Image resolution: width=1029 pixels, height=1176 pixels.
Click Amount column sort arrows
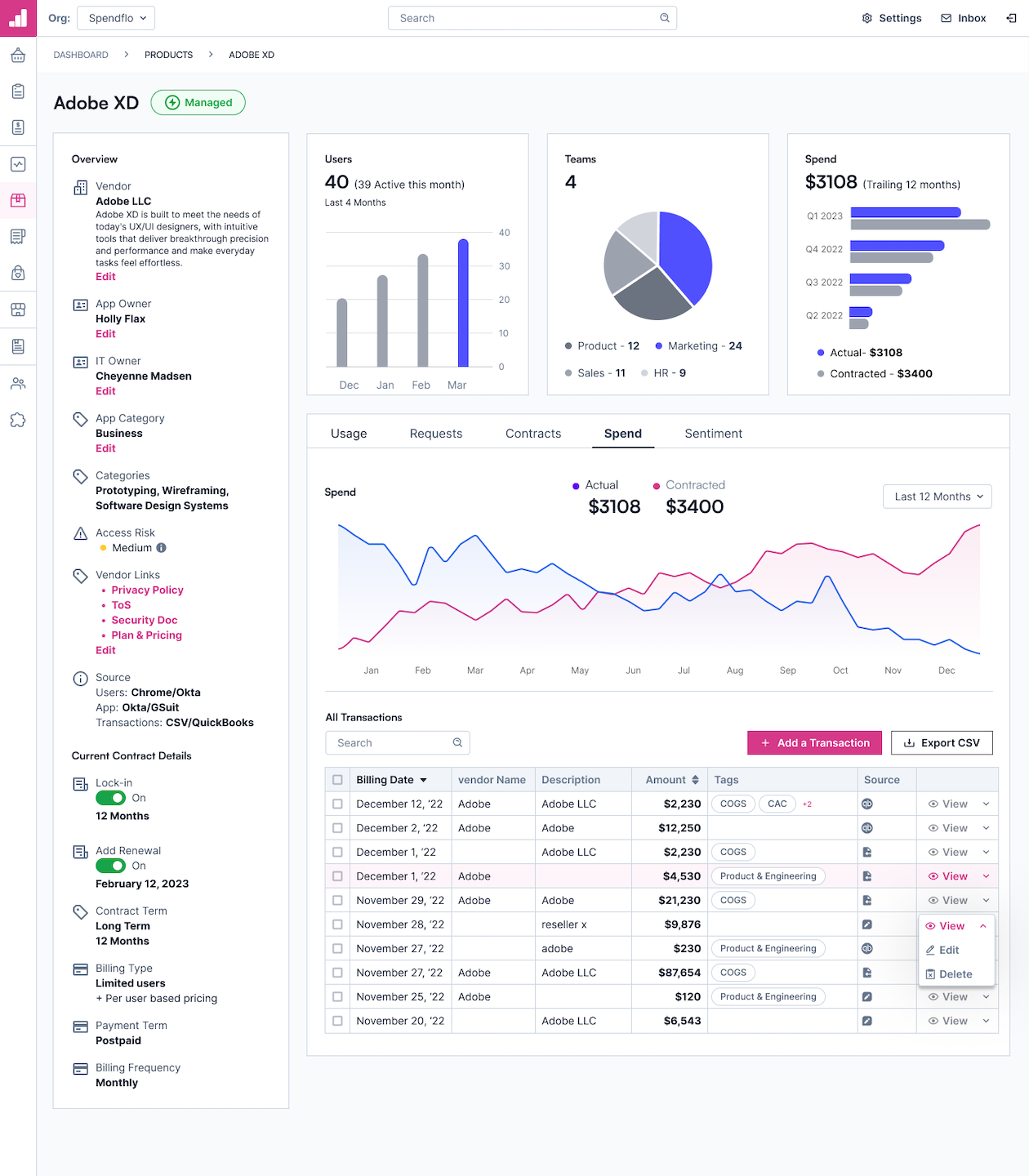click(695, 780)
